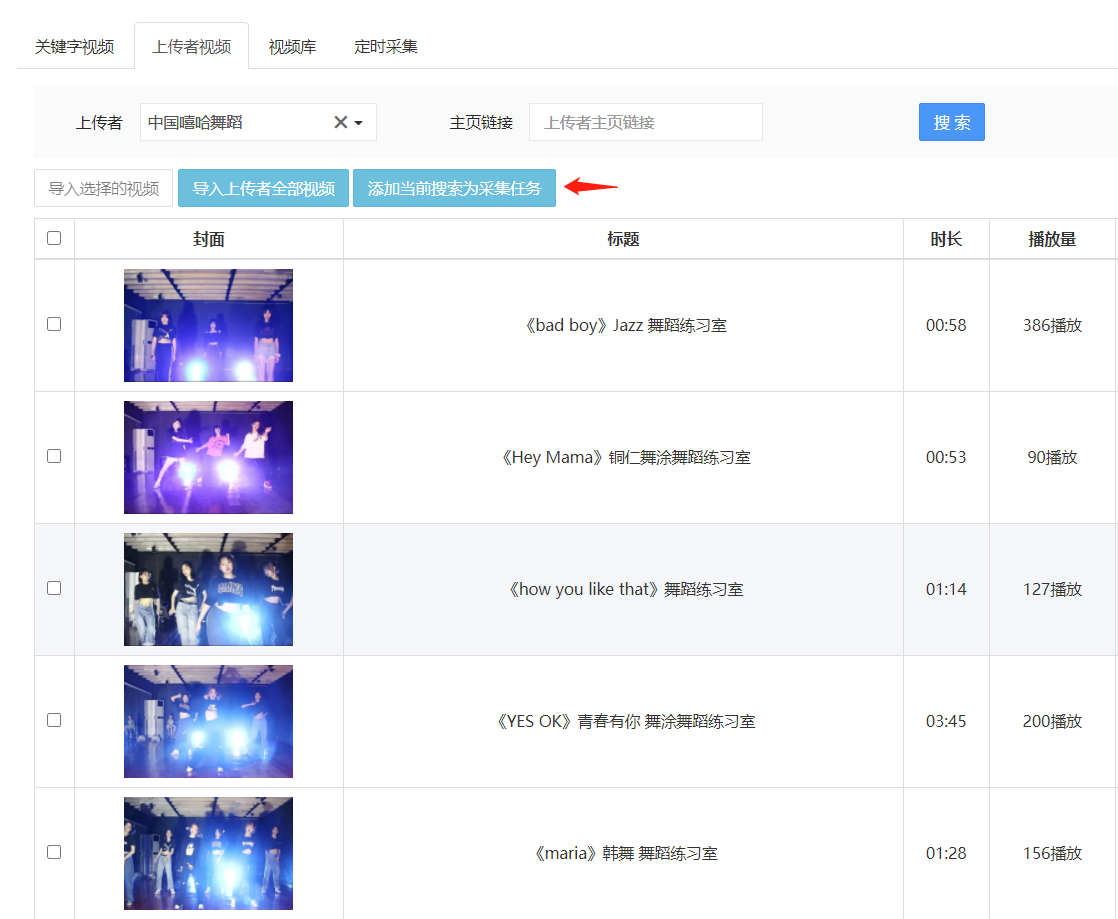Open the 《bad boy》 cover thumbnail
This screenshot has width=1118, height=919.
[x=208, y=325]
